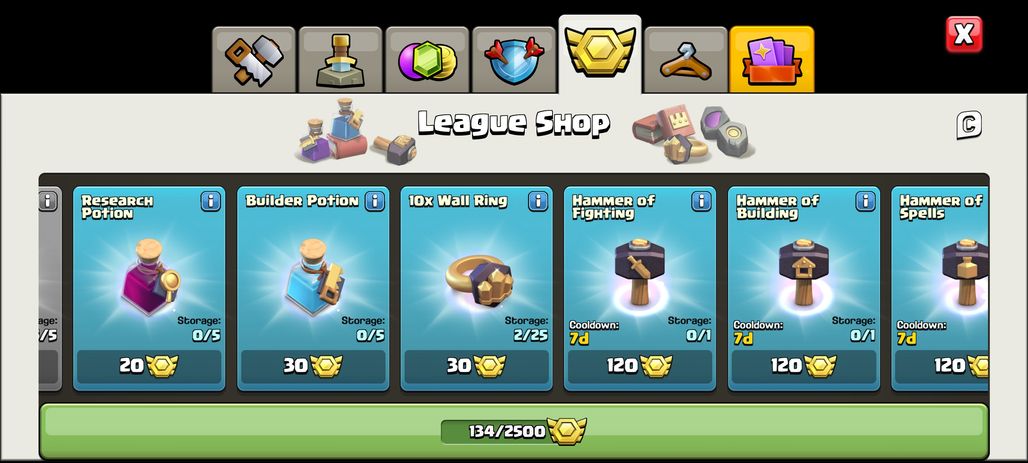Show info for Builder Potion

[x=374, y=201]
